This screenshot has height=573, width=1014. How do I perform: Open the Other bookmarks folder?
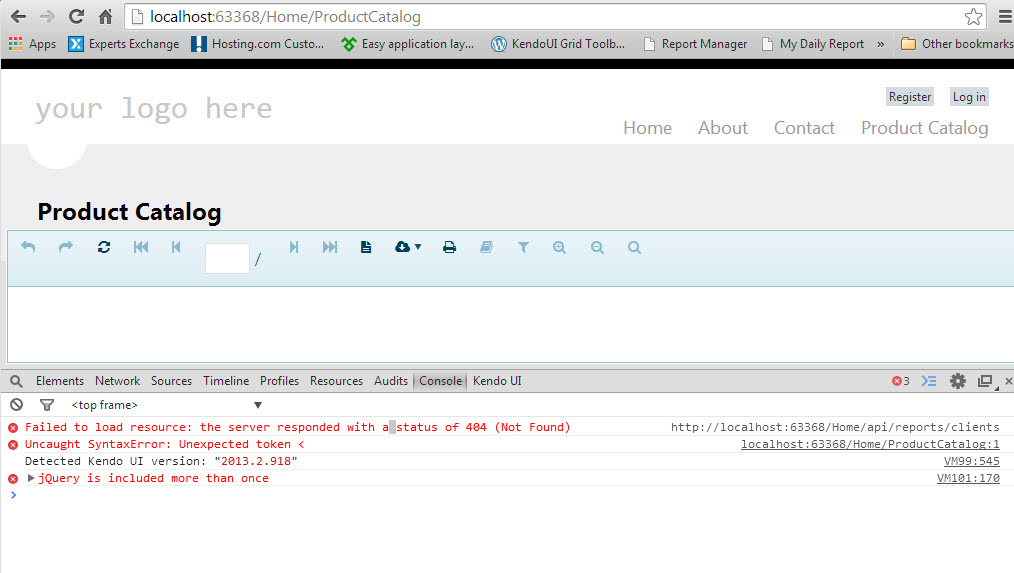(x=957, y=44)
